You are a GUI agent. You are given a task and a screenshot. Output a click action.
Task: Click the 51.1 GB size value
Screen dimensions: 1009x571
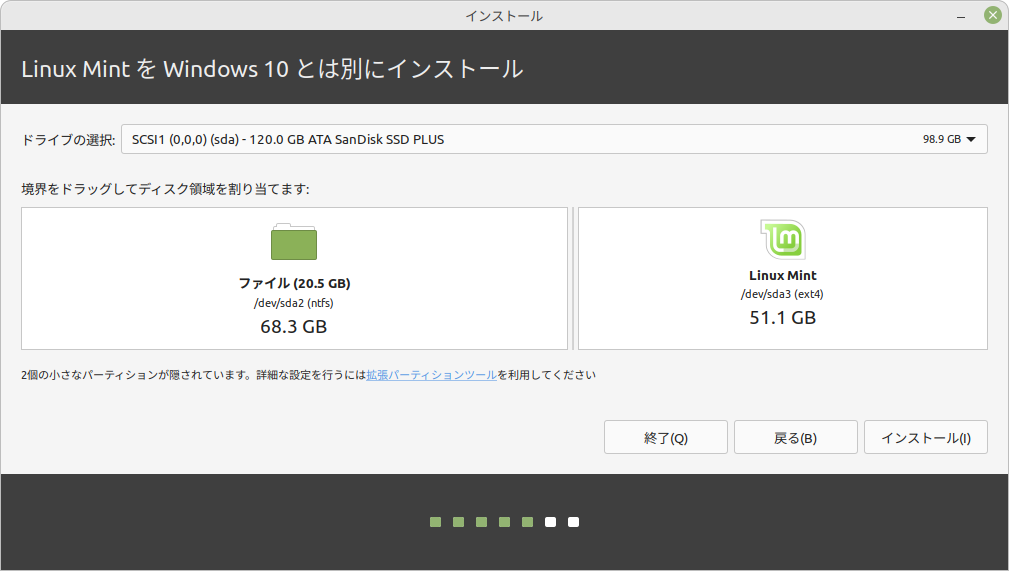782,318
